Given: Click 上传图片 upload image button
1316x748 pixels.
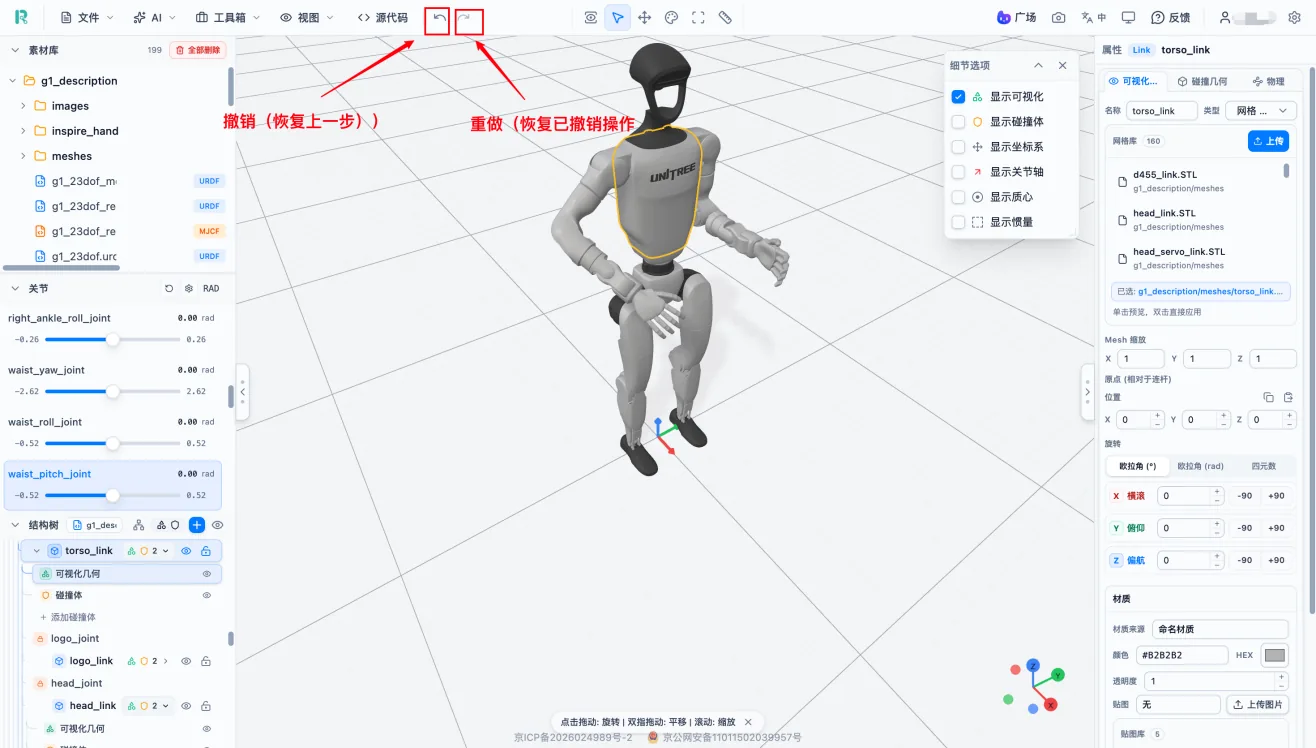Looking at the screenshot, I should (1258, 705).
